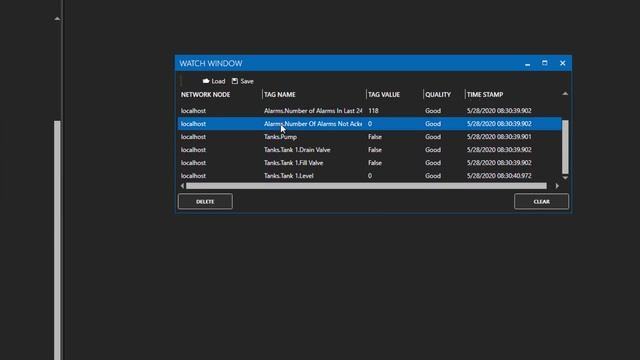The width and height of the screenshot is (640, 360).
Task: Click the table horizontal scrollbar thumb
Action: point(366,186)
